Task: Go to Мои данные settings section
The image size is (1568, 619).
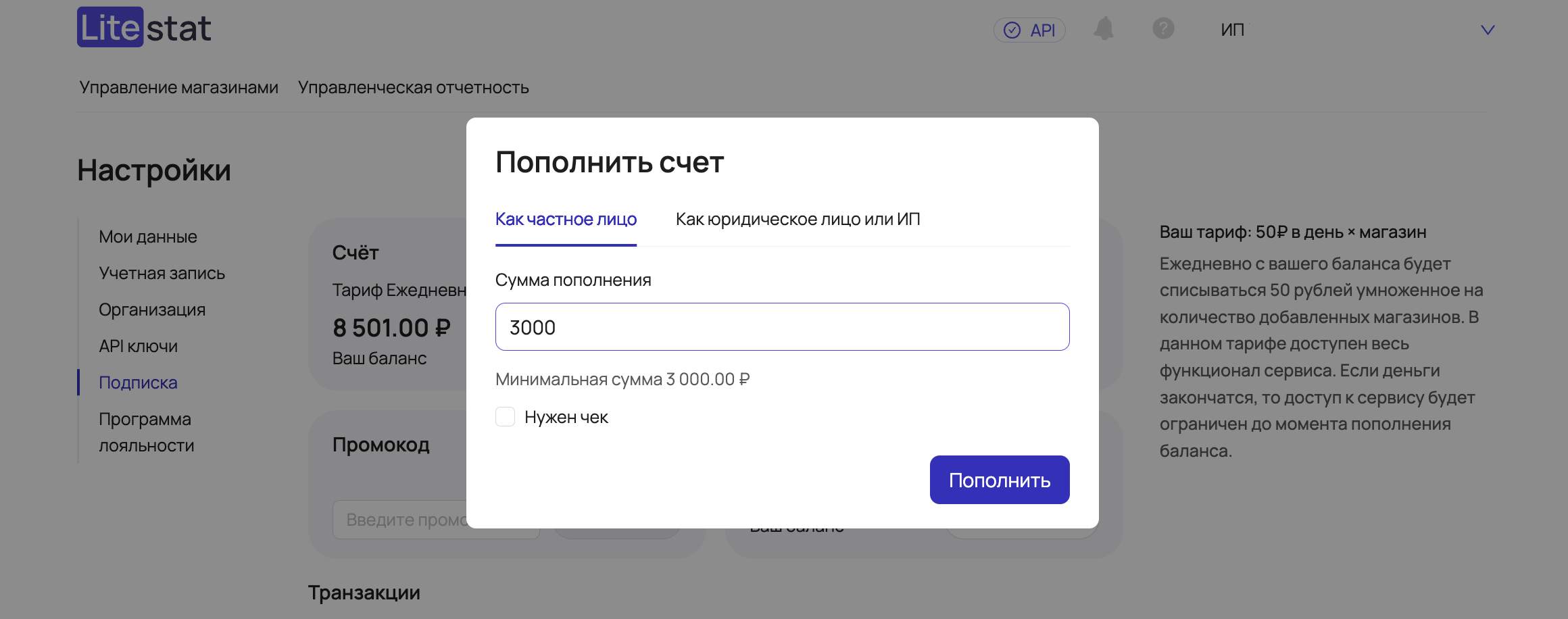Action: click(148, 237)
